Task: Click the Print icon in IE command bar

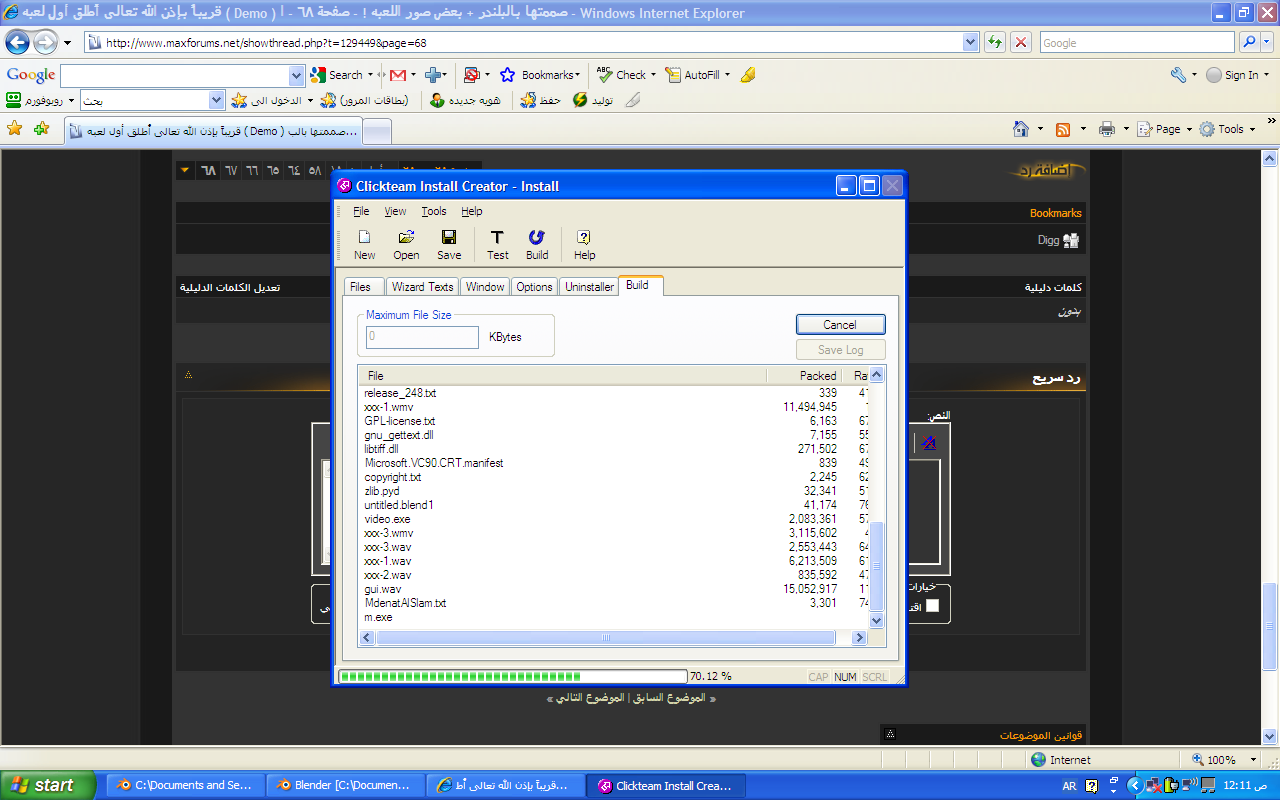Action: 1107,129
